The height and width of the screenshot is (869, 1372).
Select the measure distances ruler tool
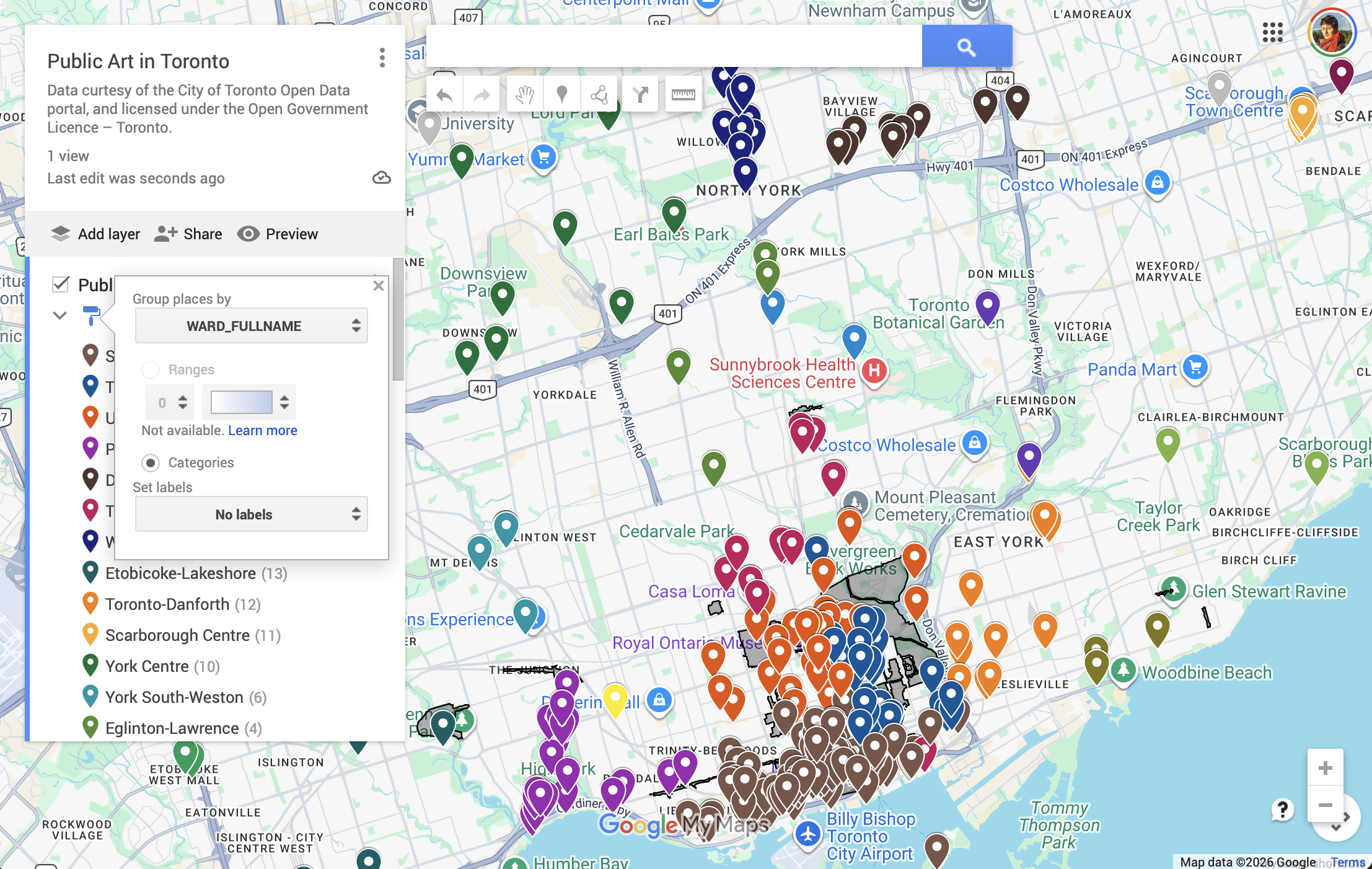(x=684, y=95)
